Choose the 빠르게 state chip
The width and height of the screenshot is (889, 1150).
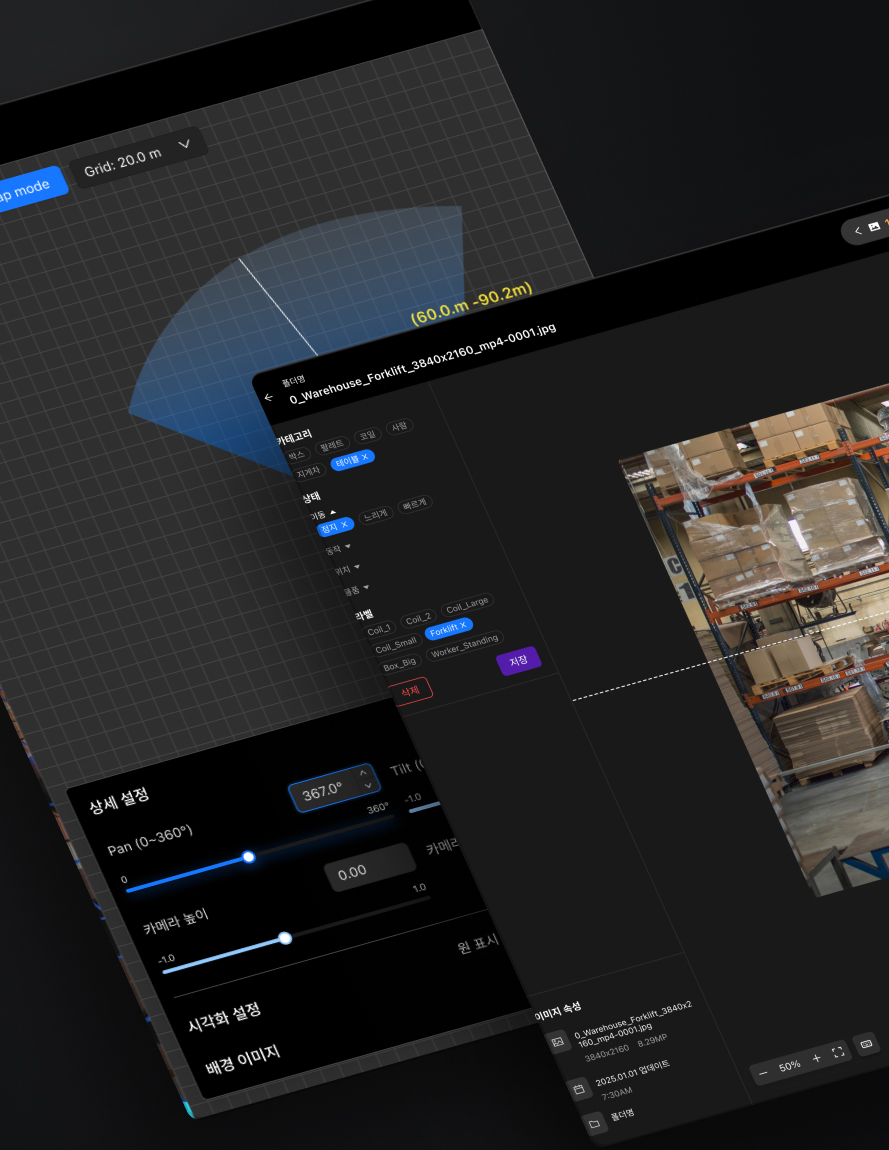pyautogui.click(x=414, y=504)
